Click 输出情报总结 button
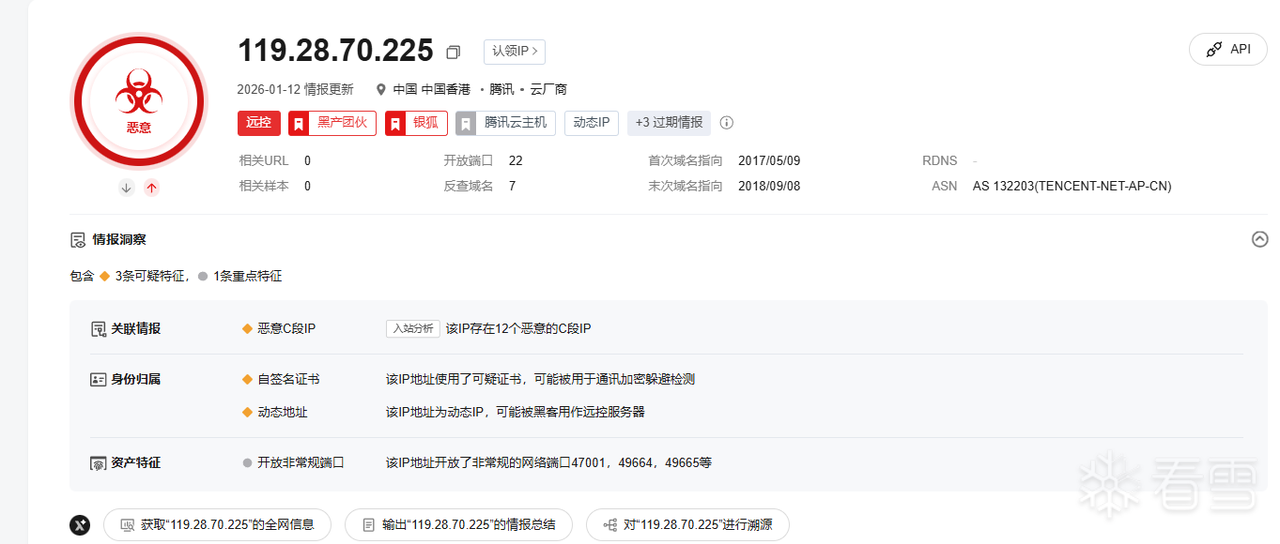Viewport: 1280px width, 544px height. coord(458,525)
